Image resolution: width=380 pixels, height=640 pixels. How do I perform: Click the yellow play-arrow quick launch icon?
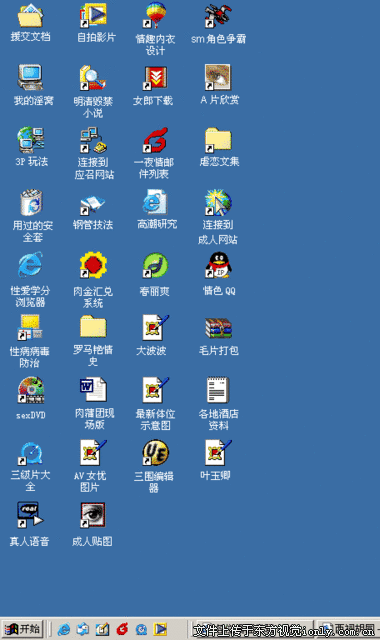pyautogui.click(x=160, y=629)
